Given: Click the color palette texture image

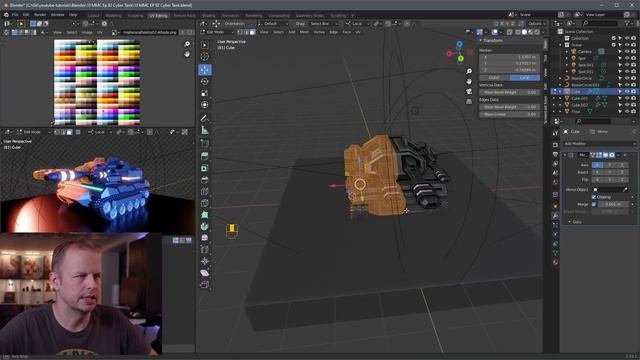Looking at the screenshot, I should [x=97, y=82].
